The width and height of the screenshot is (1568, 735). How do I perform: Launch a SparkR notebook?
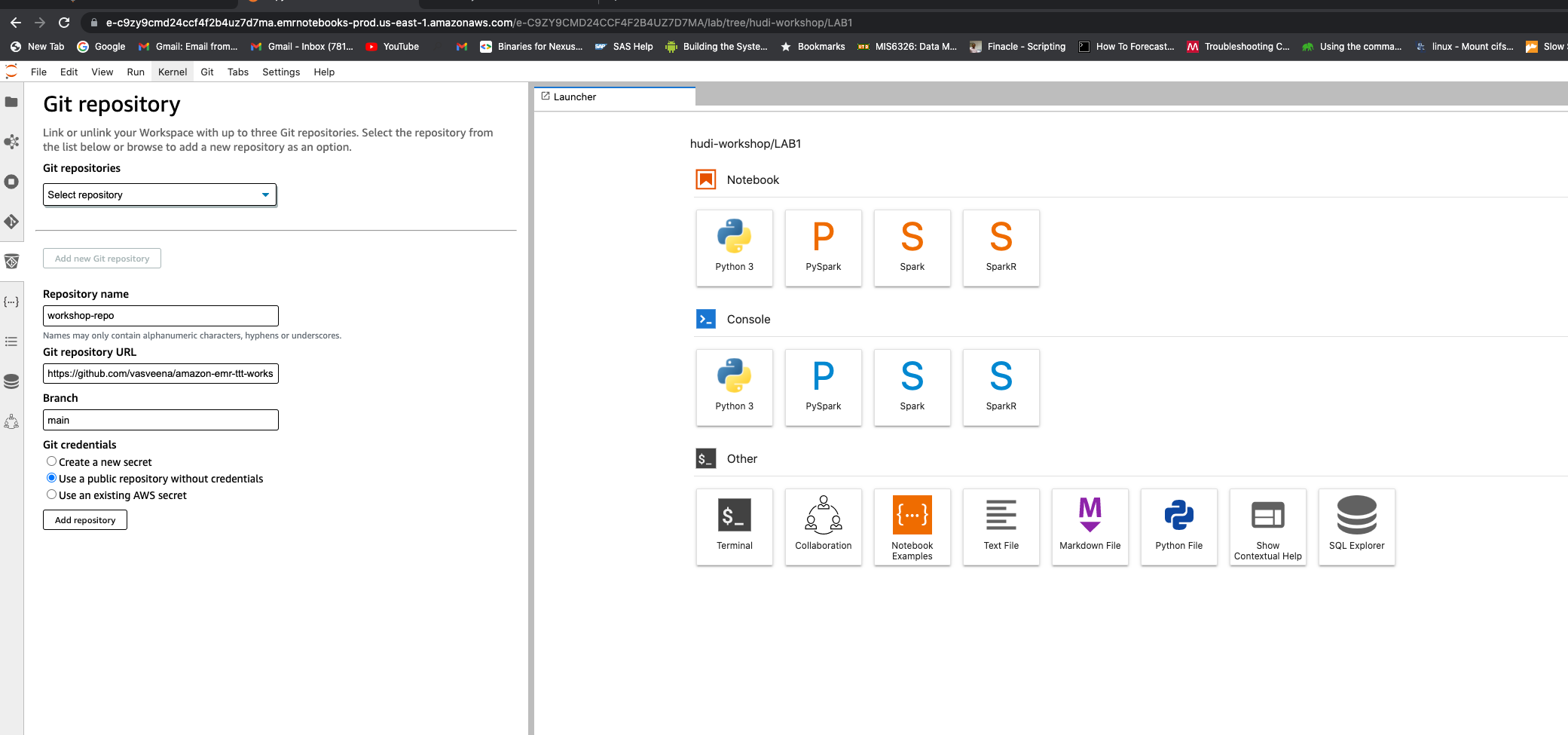click(1001, 248)
